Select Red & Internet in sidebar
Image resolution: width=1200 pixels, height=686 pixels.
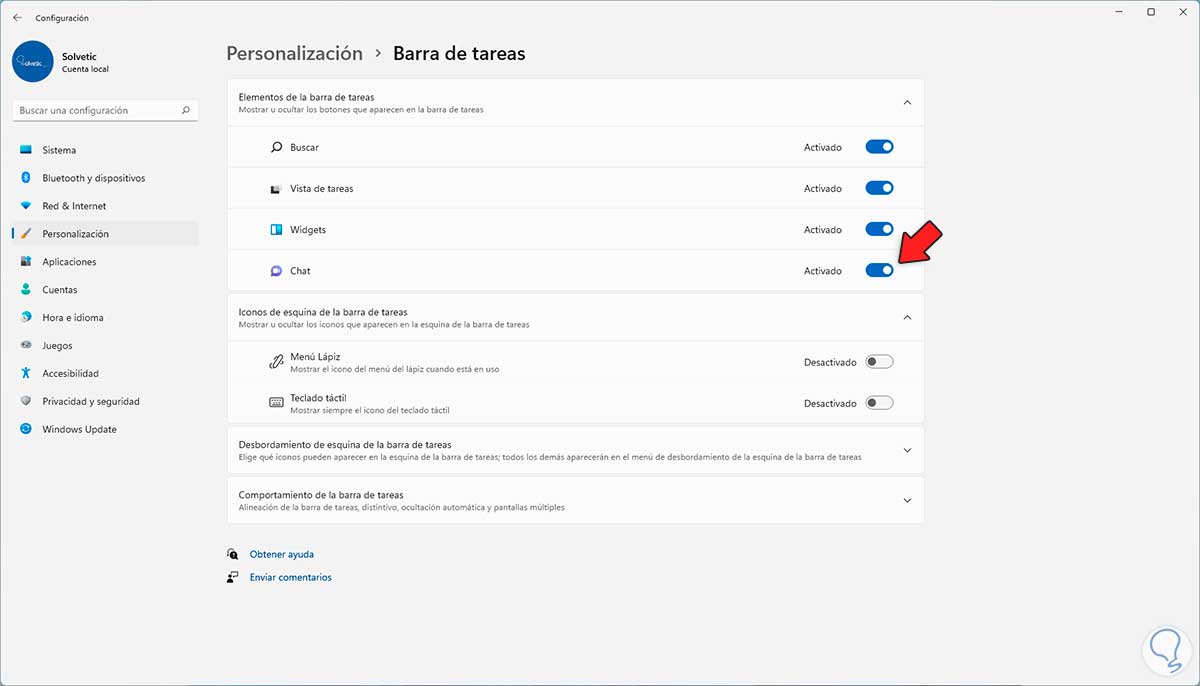74,206
